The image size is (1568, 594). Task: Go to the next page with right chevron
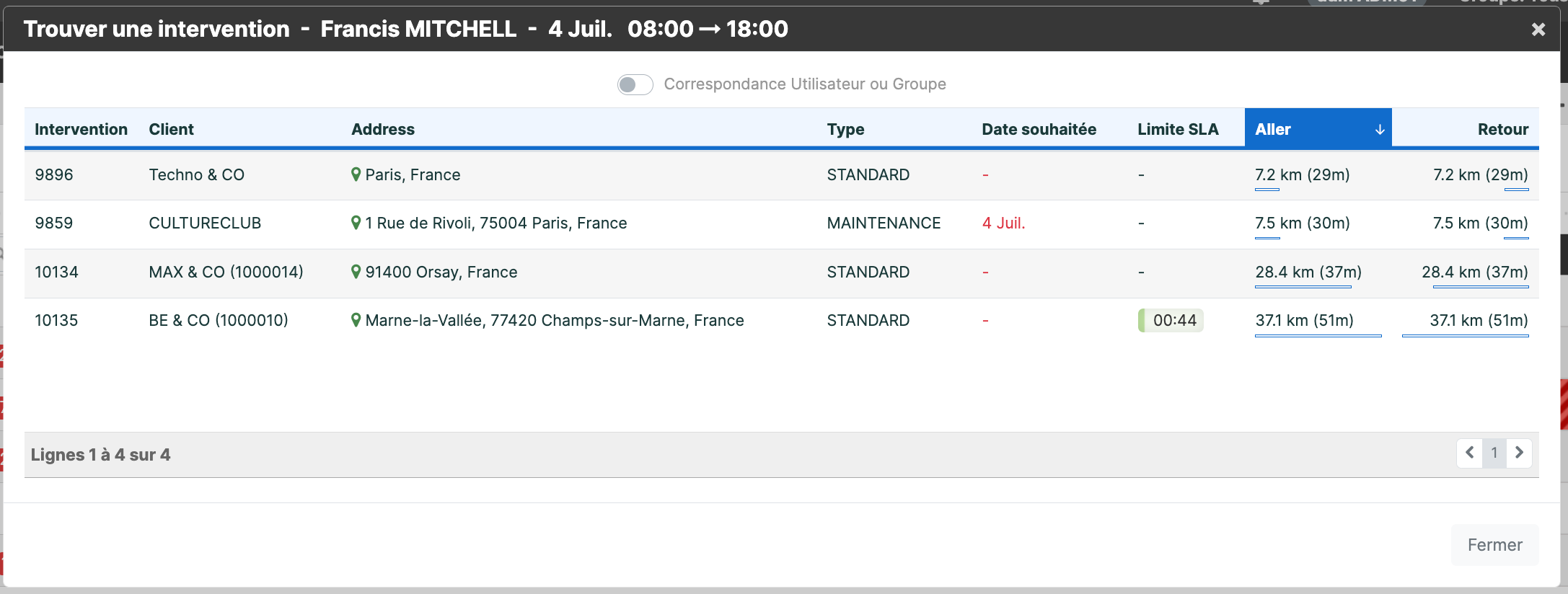[x=1519, y=453]
